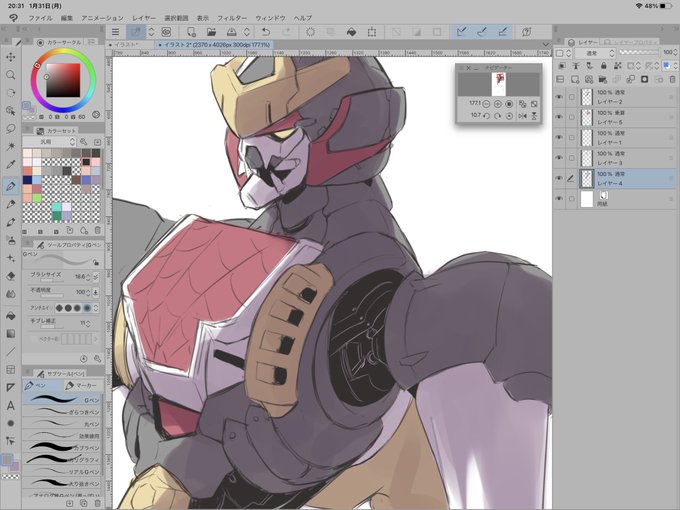Image resolution: width=680 pixels, height=510 pixels.
Task: Expand the document tabs chevron list
Action: [x=546, y=44]
